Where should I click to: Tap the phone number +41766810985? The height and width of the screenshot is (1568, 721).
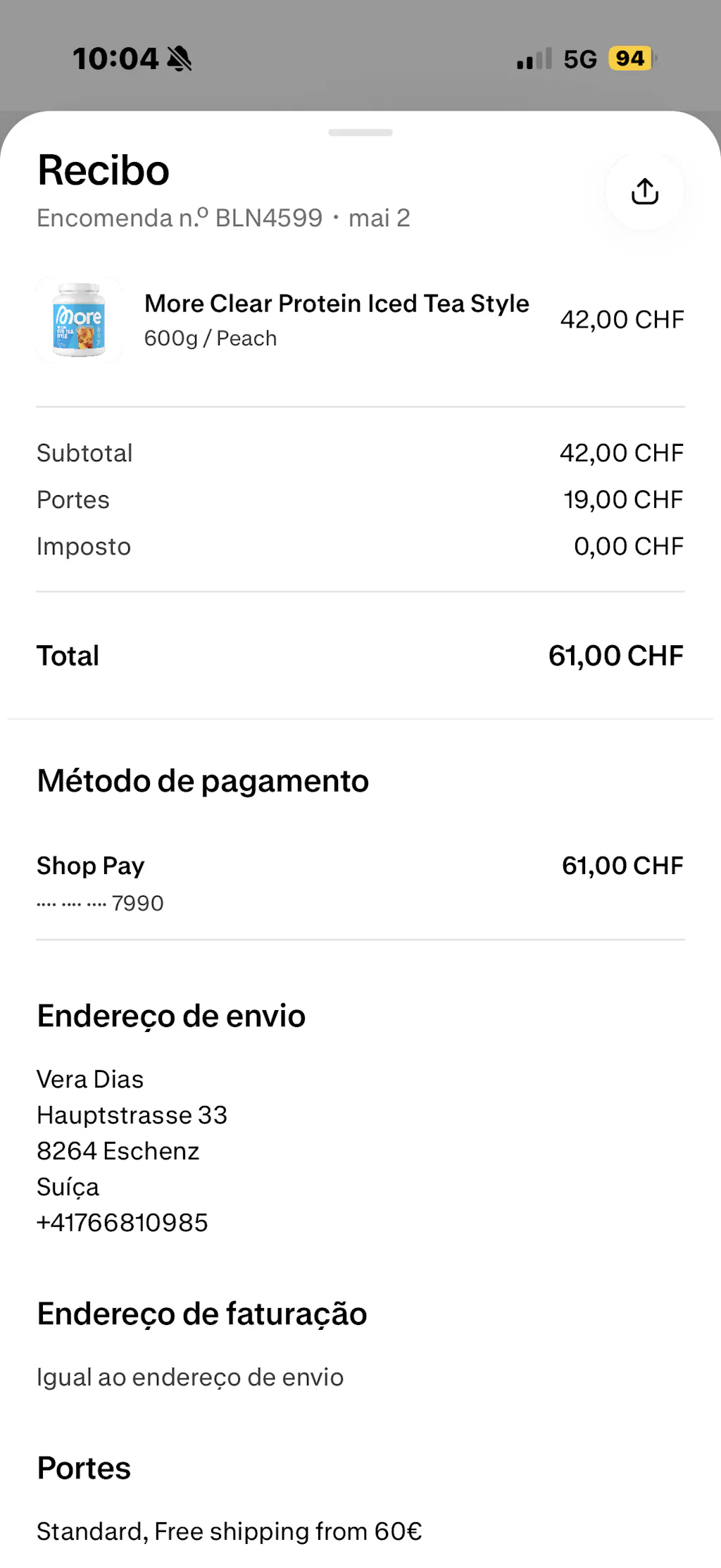coord(123,1222)
